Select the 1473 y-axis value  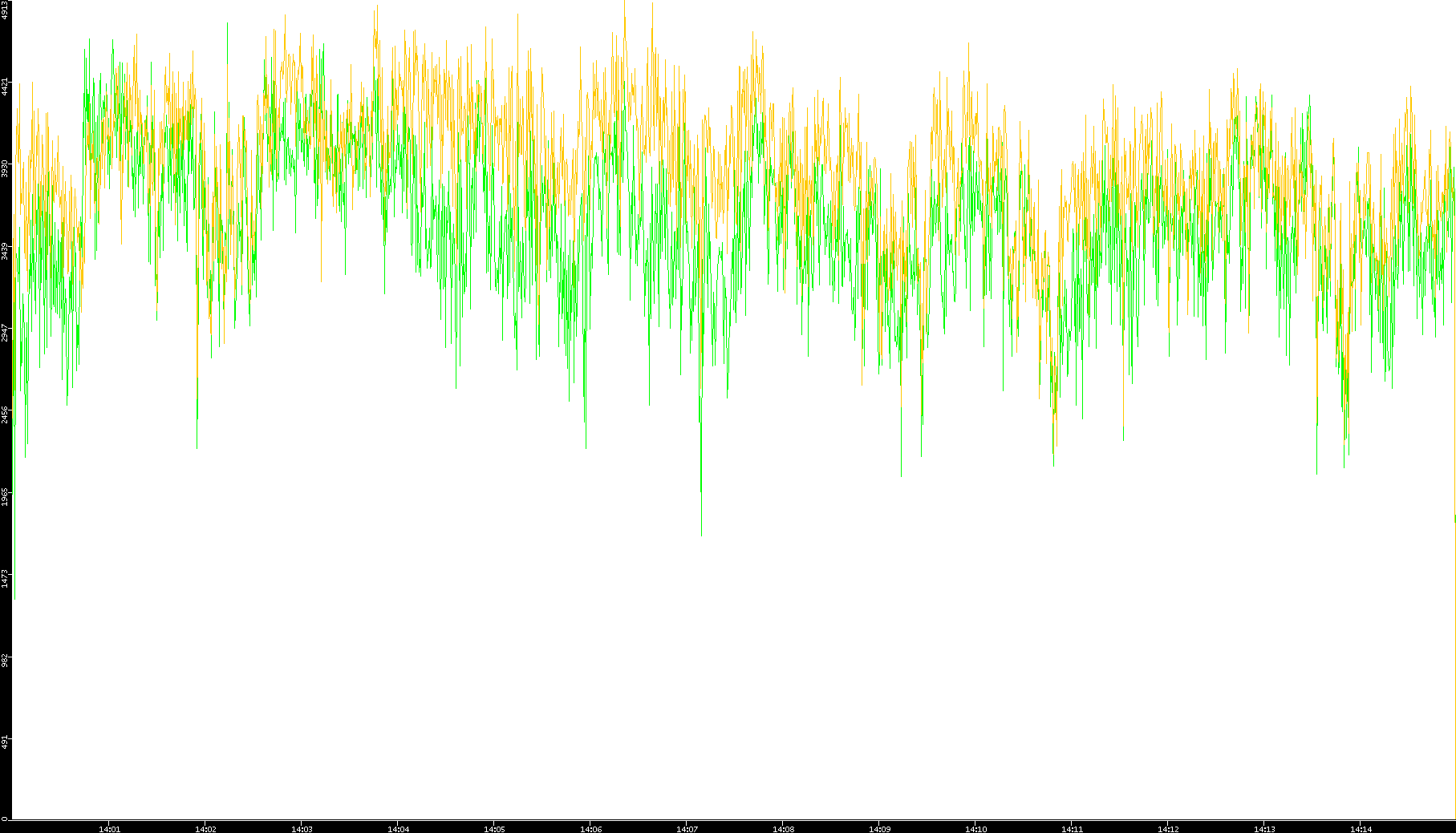point(6,578)
